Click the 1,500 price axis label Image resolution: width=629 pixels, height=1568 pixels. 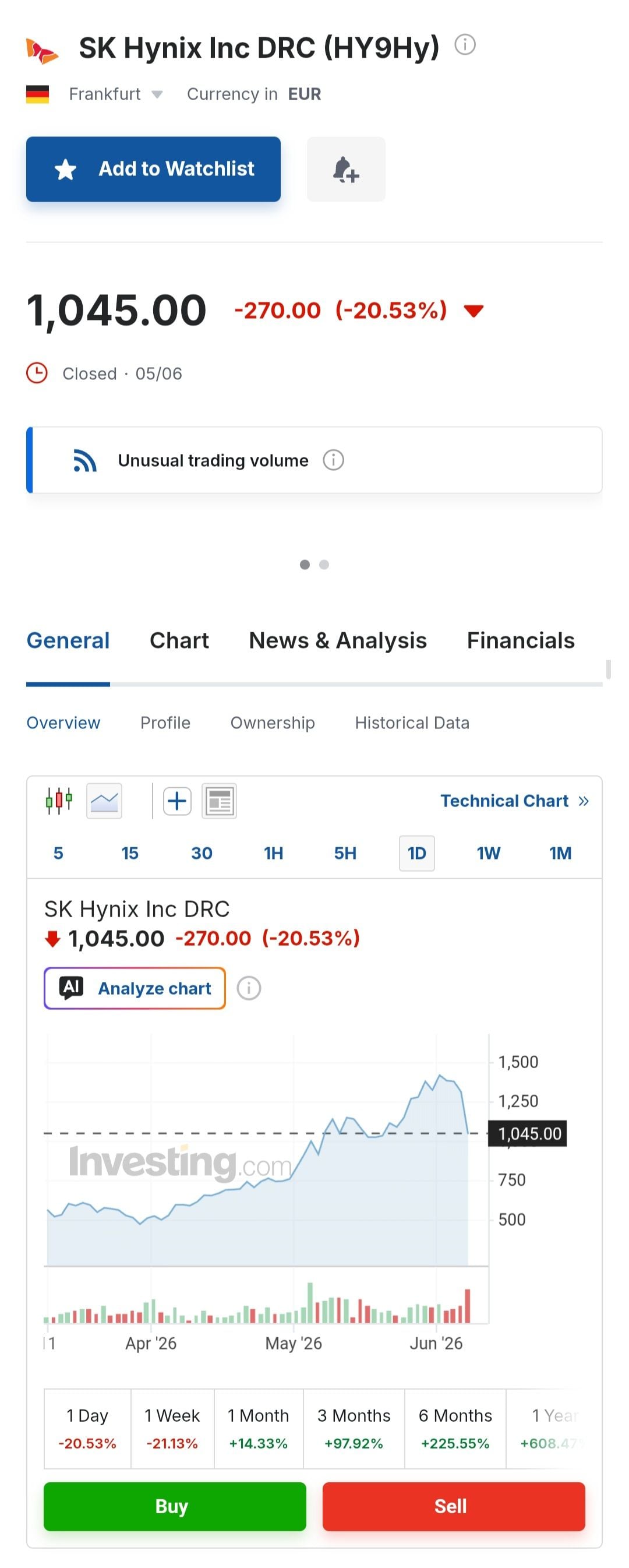click(x=518, y=1062)
